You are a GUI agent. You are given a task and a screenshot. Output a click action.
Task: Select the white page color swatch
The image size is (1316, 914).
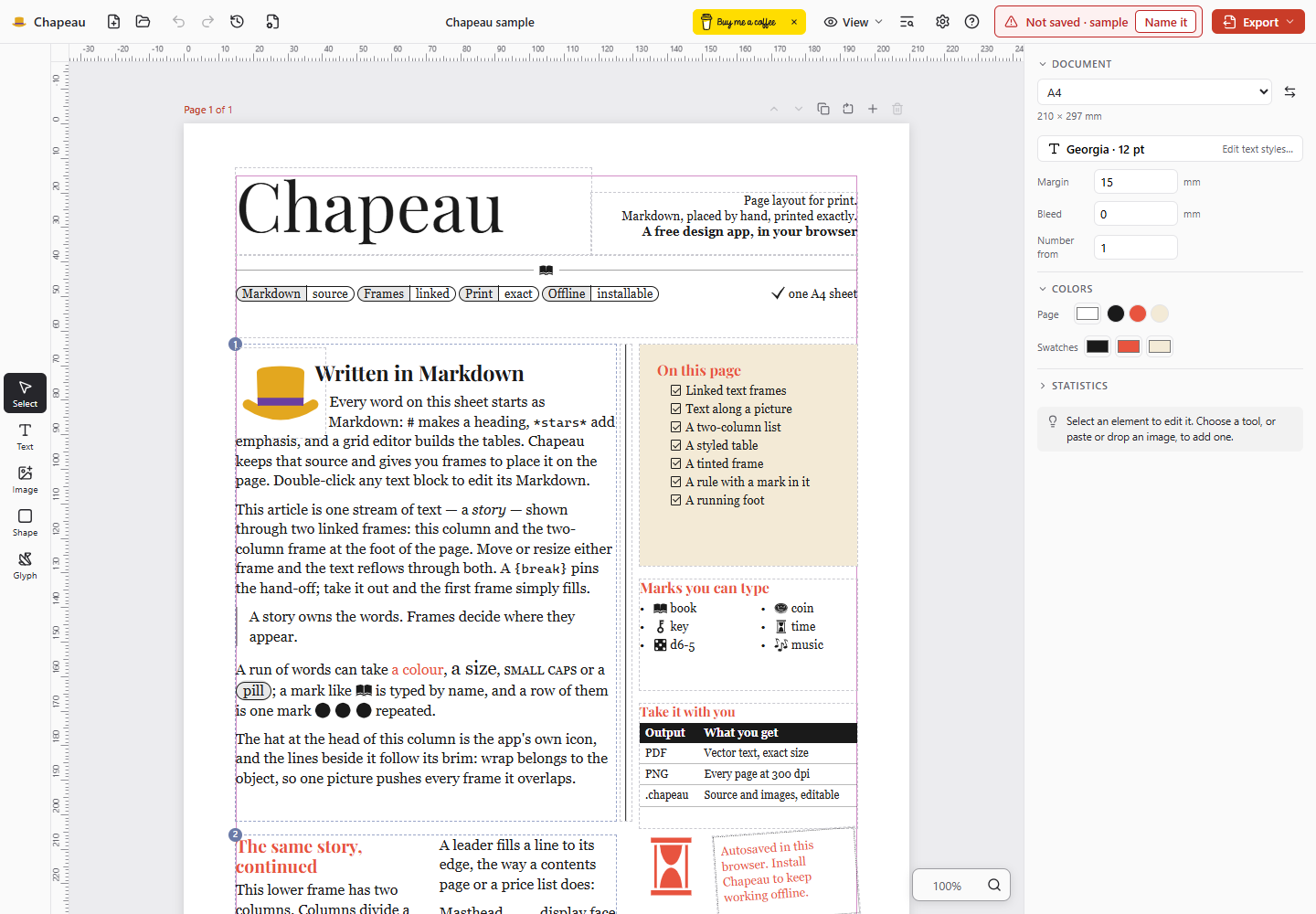(x=1088, y=314)
